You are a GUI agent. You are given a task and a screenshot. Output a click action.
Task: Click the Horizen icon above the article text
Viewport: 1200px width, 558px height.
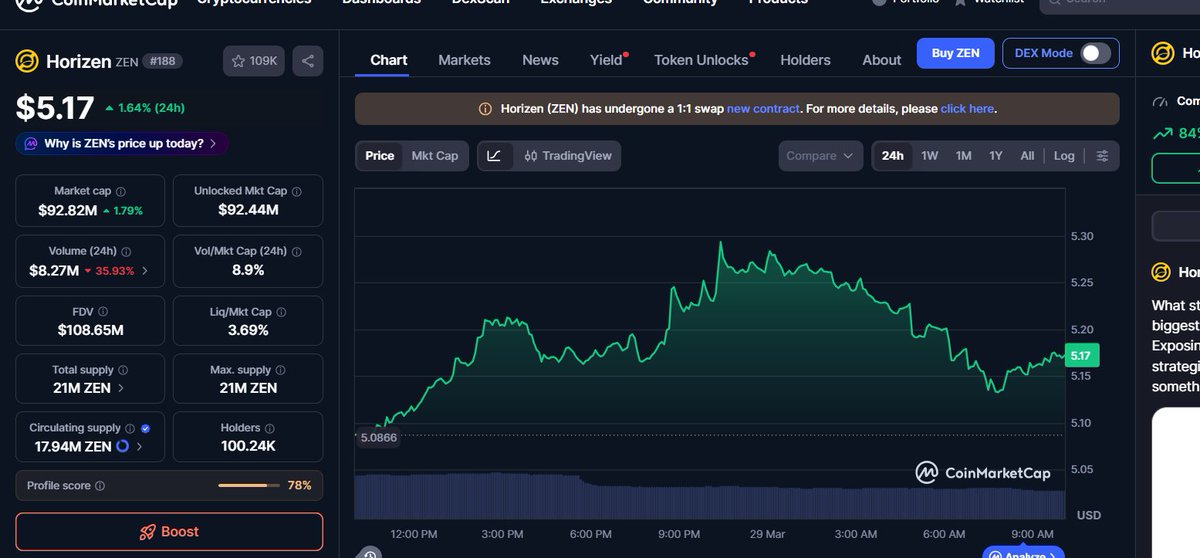[x=1161, y=272]
